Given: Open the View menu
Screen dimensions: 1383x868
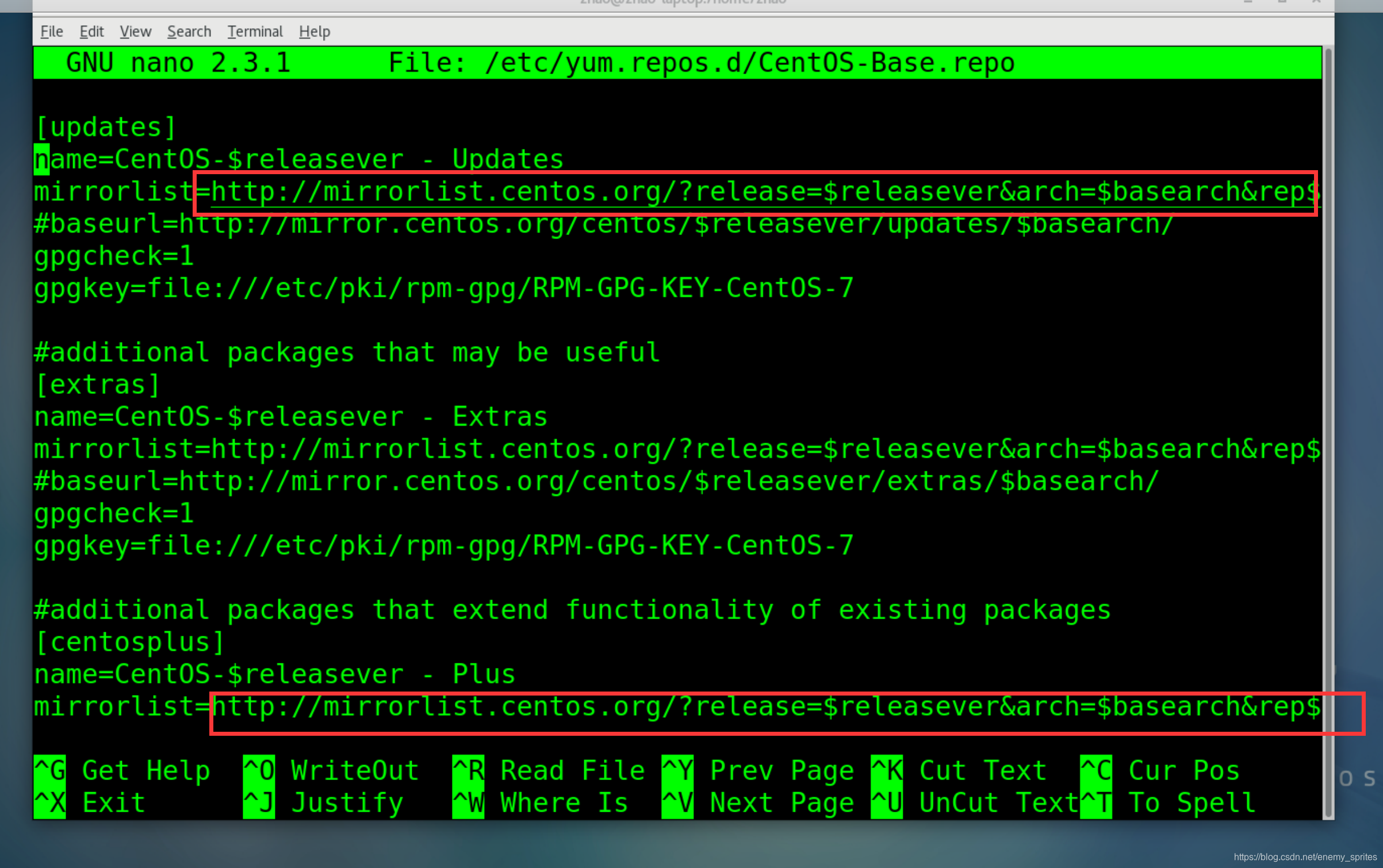Looking at the screenshot, I should pos(135,32).
